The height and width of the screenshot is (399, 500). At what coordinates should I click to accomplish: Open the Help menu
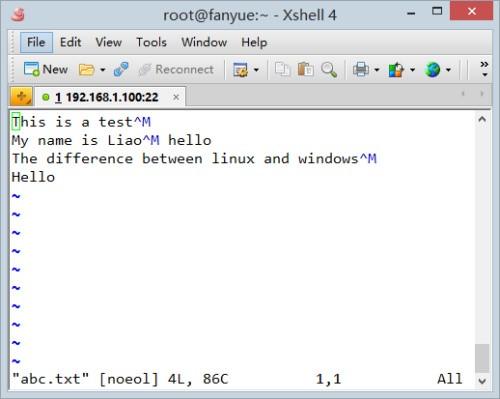tap(254, 42)
